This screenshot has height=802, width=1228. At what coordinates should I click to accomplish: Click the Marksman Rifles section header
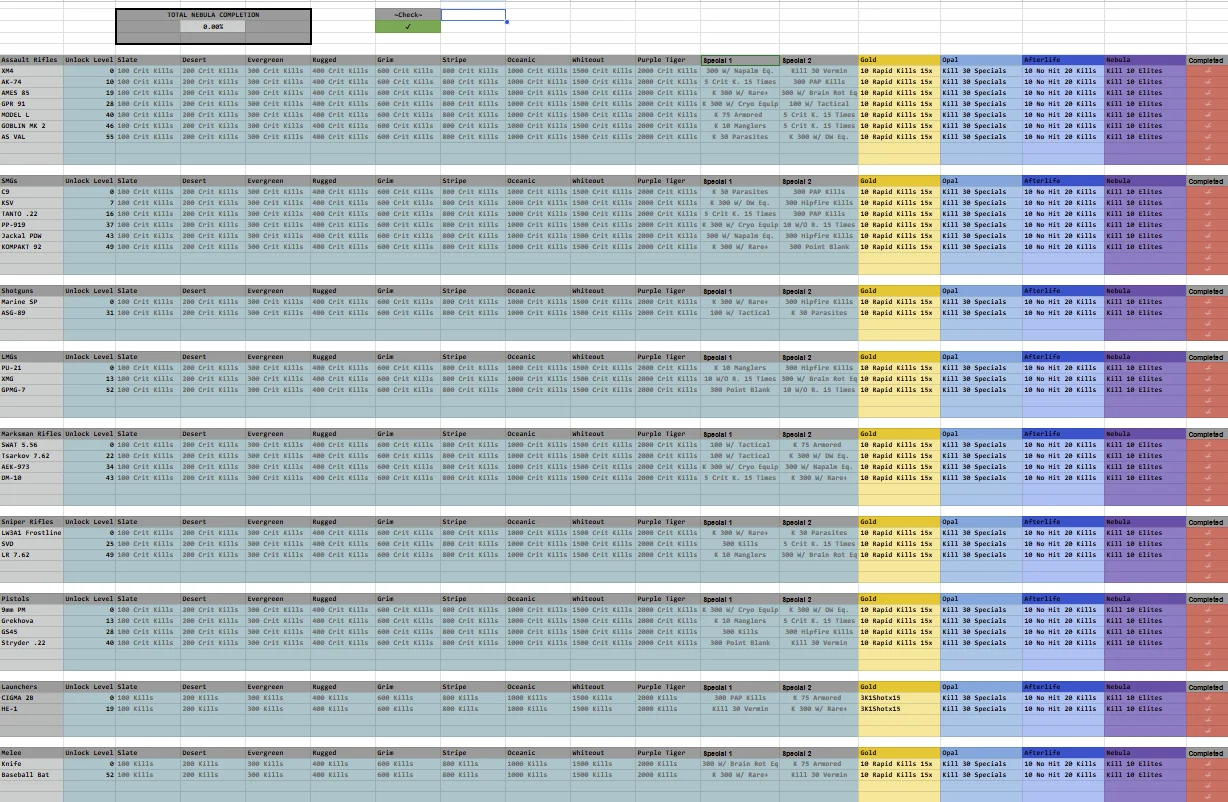pos(31,434)
